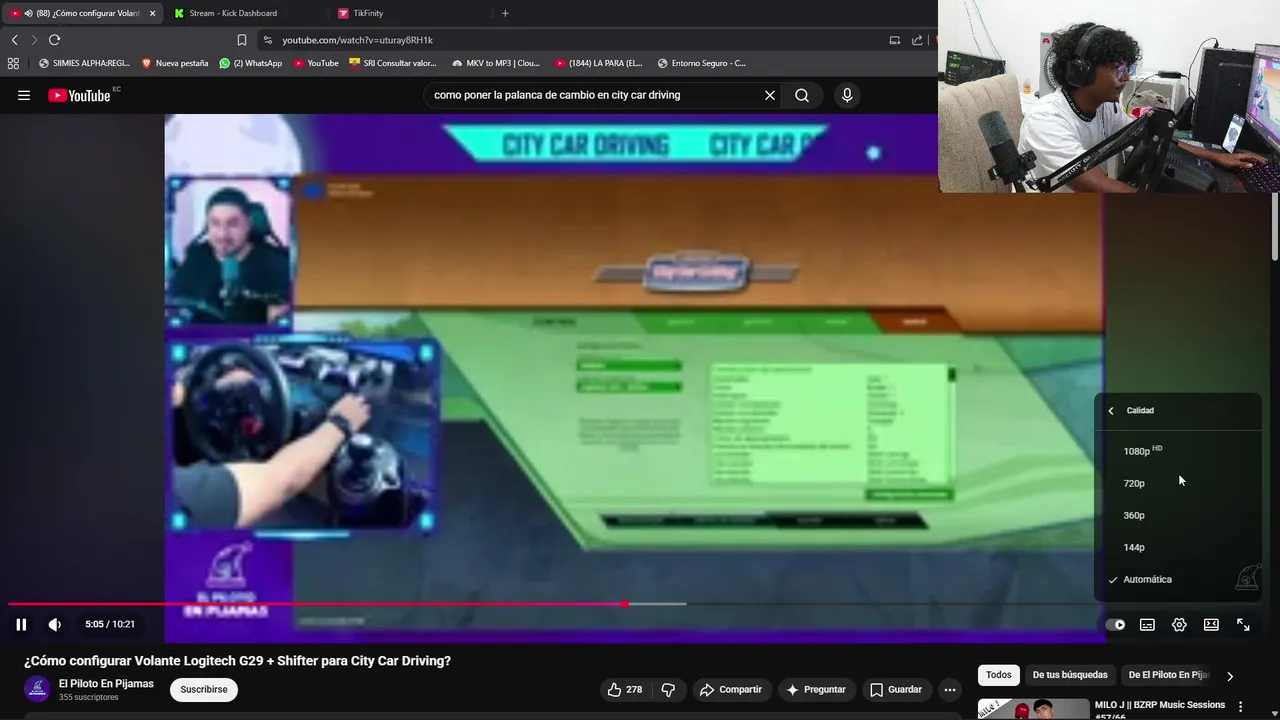
Task: Open WhatsApp bookmark
Action: pos(251,63)
